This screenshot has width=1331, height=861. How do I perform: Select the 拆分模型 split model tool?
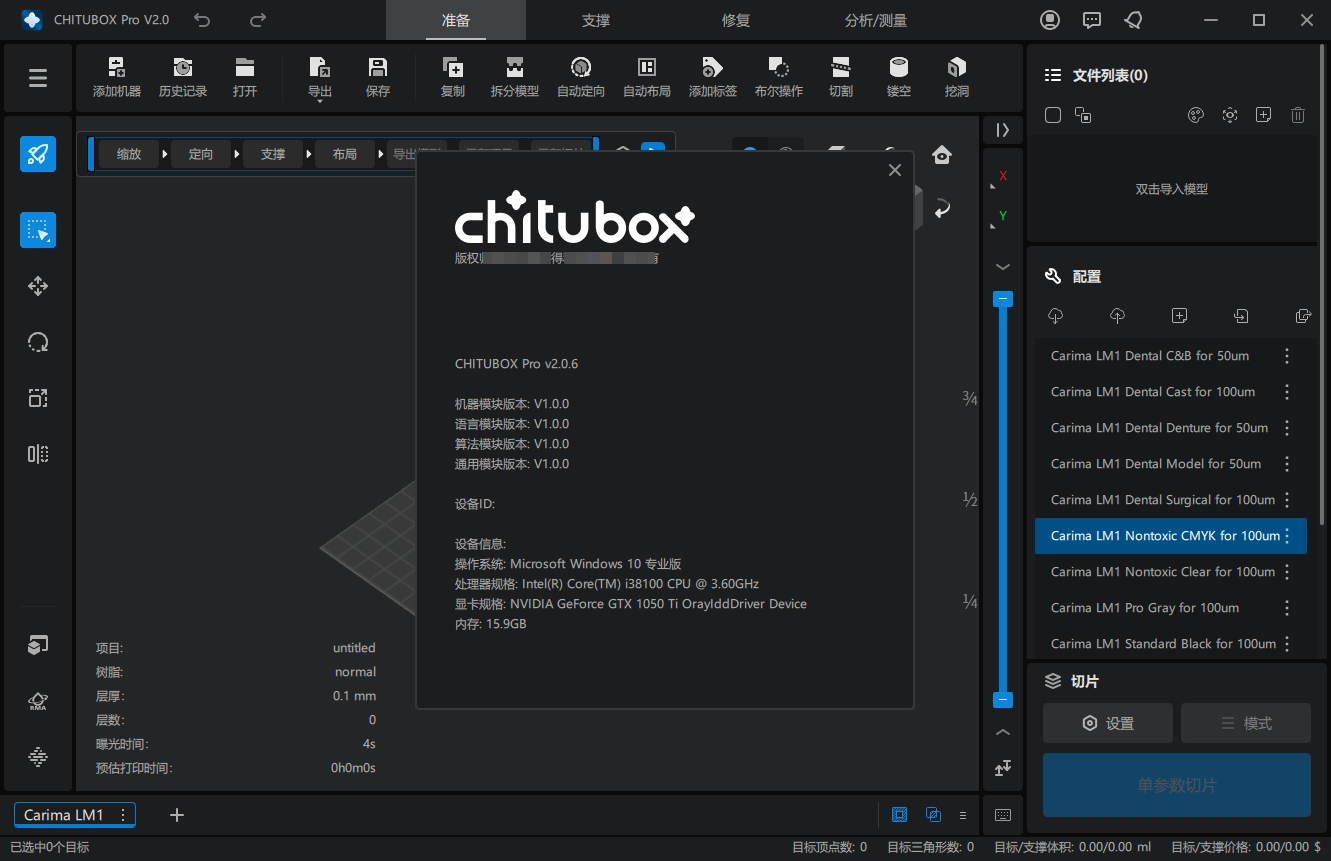tap(515, 77)
